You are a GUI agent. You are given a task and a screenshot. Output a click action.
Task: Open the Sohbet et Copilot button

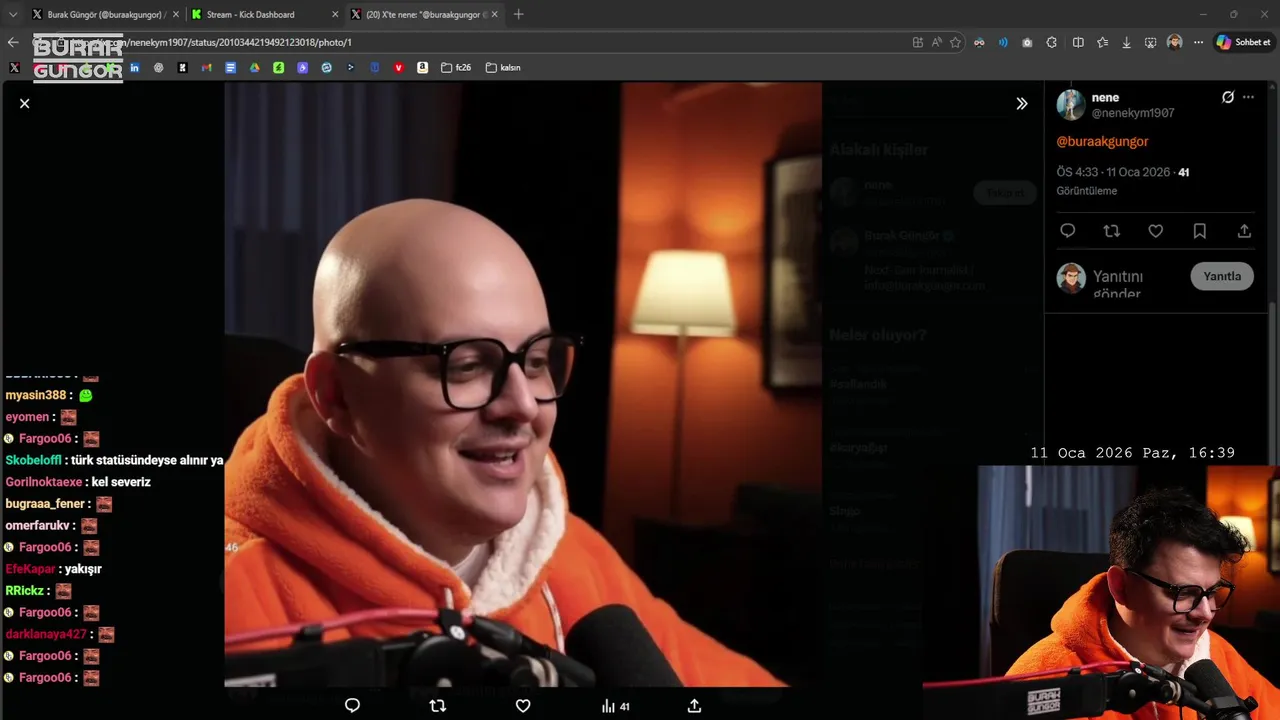tap(1244, 42)
